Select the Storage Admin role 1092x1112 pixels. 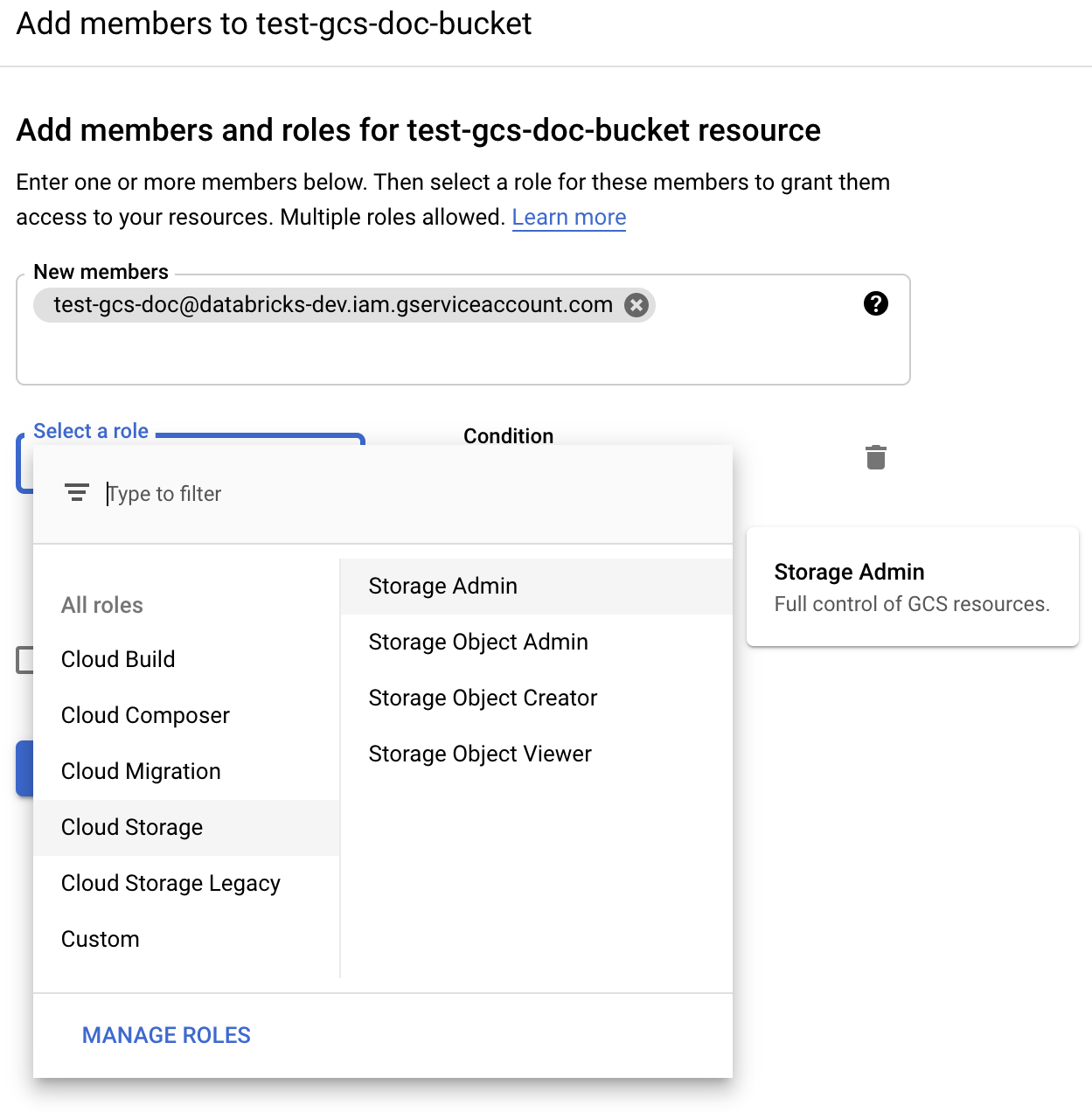[x=442, y=586]
